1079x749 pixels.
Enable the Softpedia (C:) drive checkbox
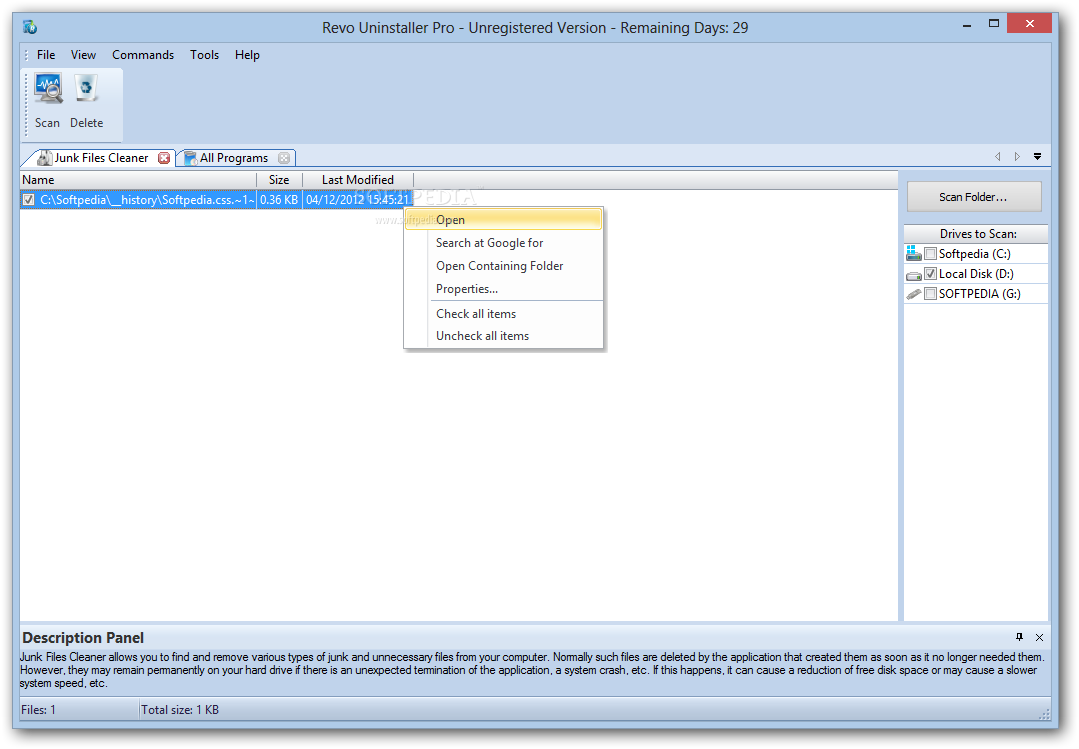[930, 253]
